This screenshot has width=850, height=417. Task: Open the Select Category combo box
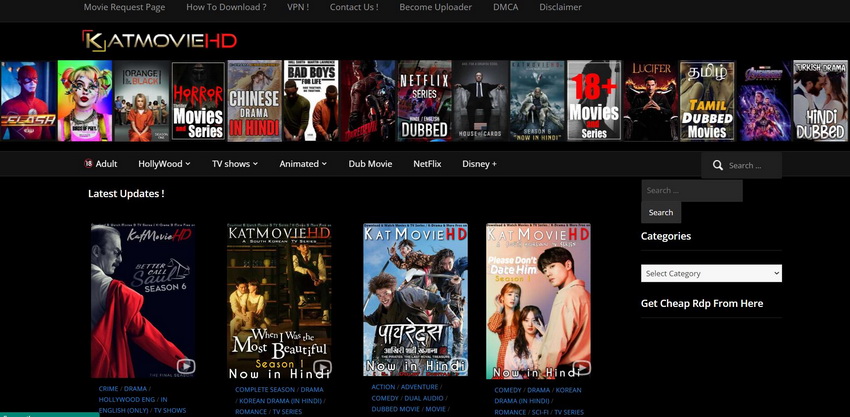click(711, 273)
